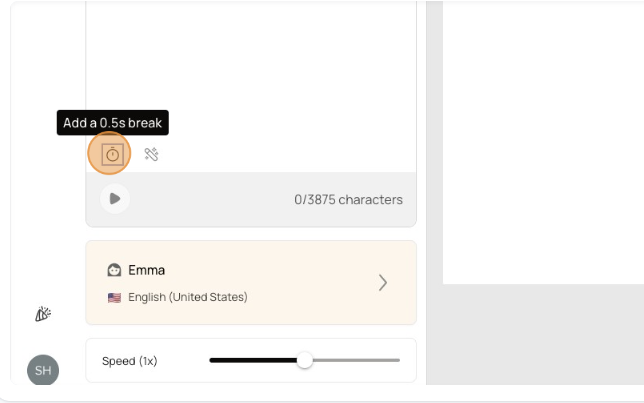Screen dimensions: 644x403
Task: Click blank space inside Emma voice card
Action: point(312,283)
